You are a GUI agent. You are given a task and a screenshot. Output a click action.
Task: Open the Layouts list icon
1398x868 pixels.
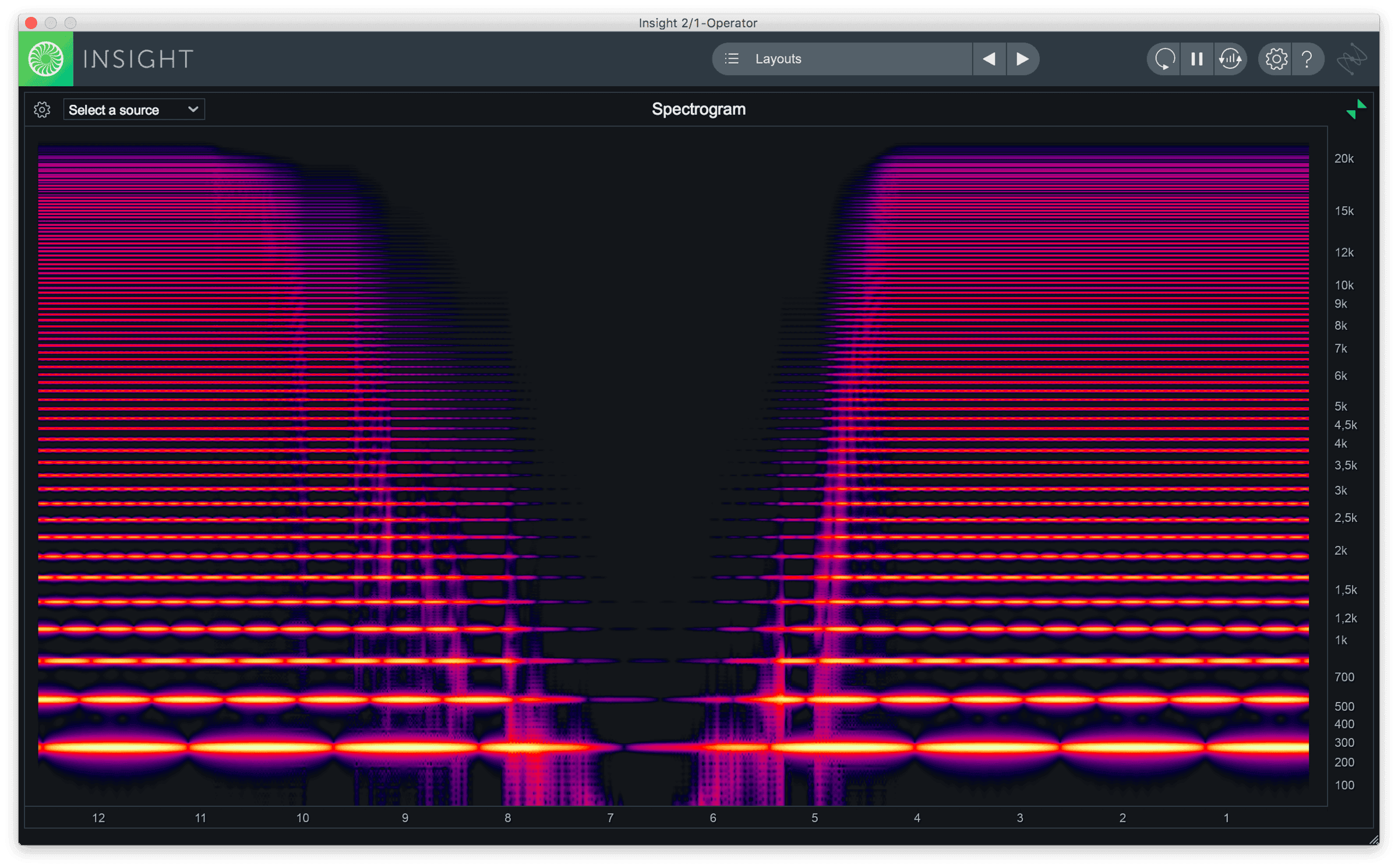click(x=732, y=59)
